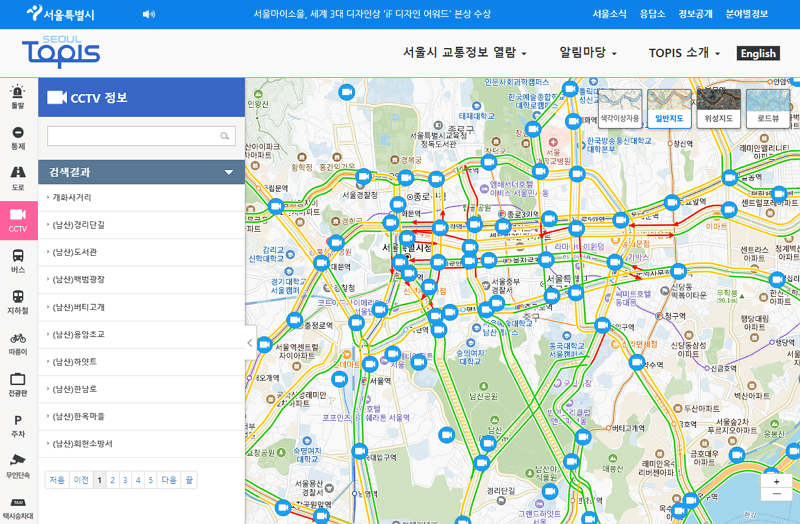Image resolution: width=800 pixels, height=524 pixels.
Task: Click the iF 디자인 어워드 news headline
Action: click(372, 14)
